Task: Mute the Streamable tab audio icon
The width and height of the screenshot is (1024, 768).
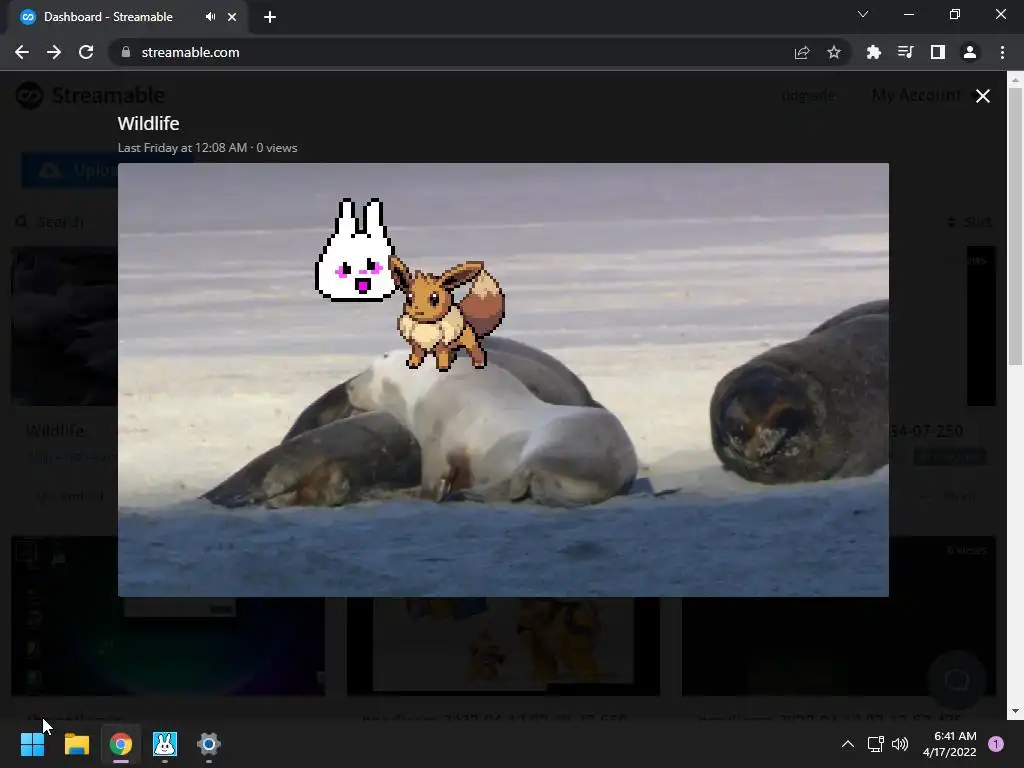Action: 210,17
